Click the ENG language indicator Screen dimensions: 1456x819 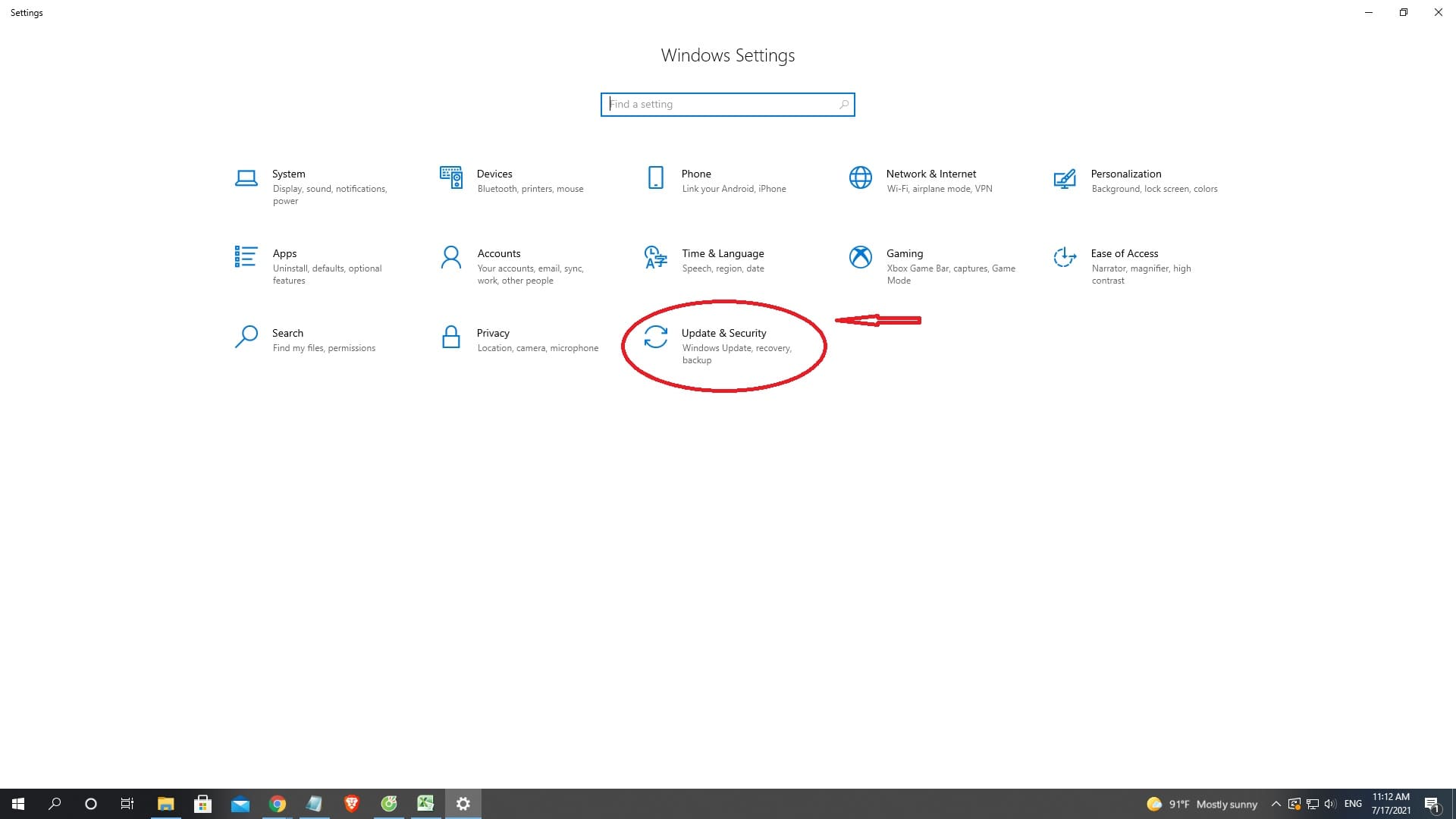[x=1353, y=804]
